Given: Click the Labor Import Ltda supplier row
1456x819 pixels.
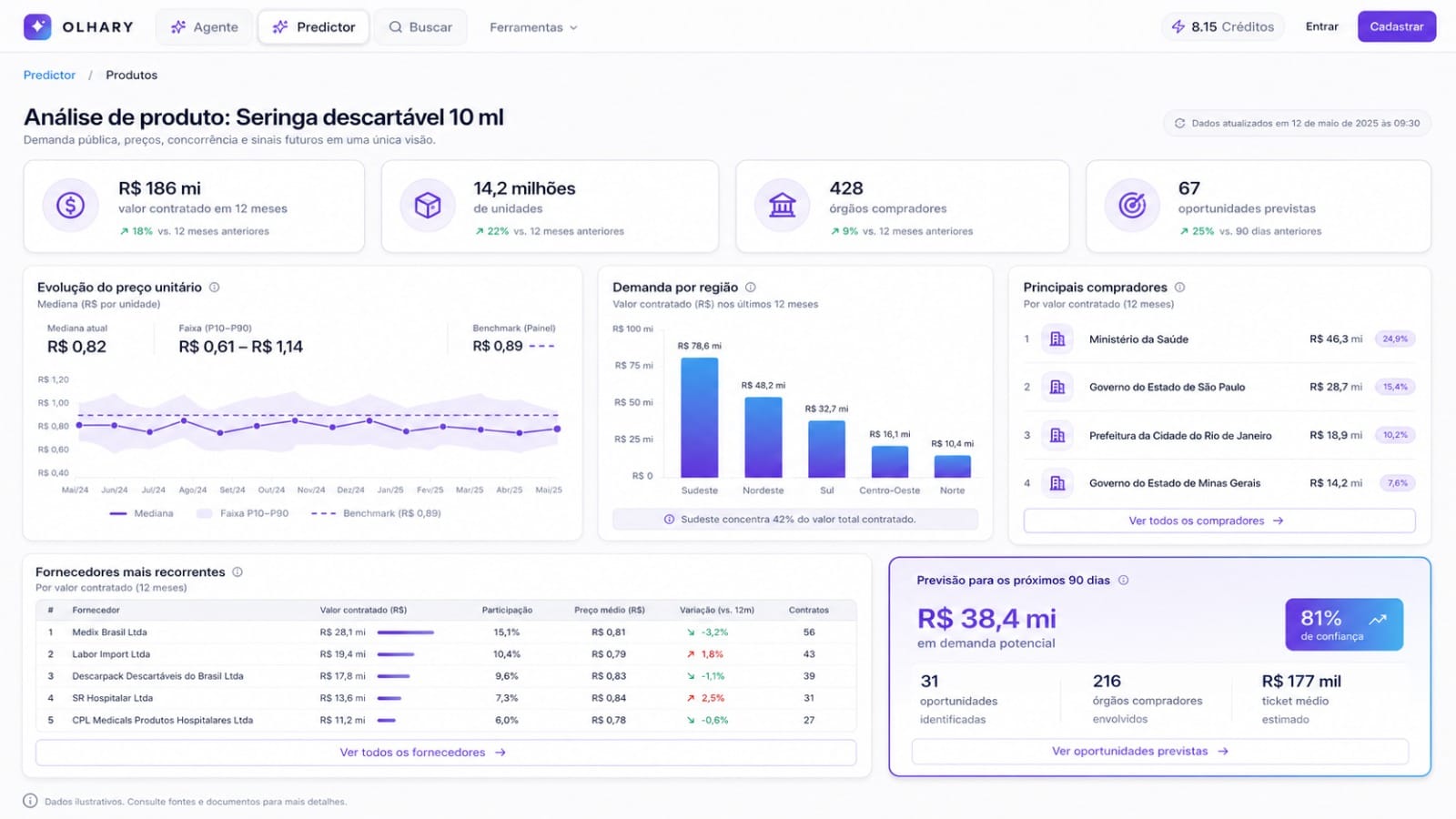Looking at the screenshot, I should coord(446,654).
